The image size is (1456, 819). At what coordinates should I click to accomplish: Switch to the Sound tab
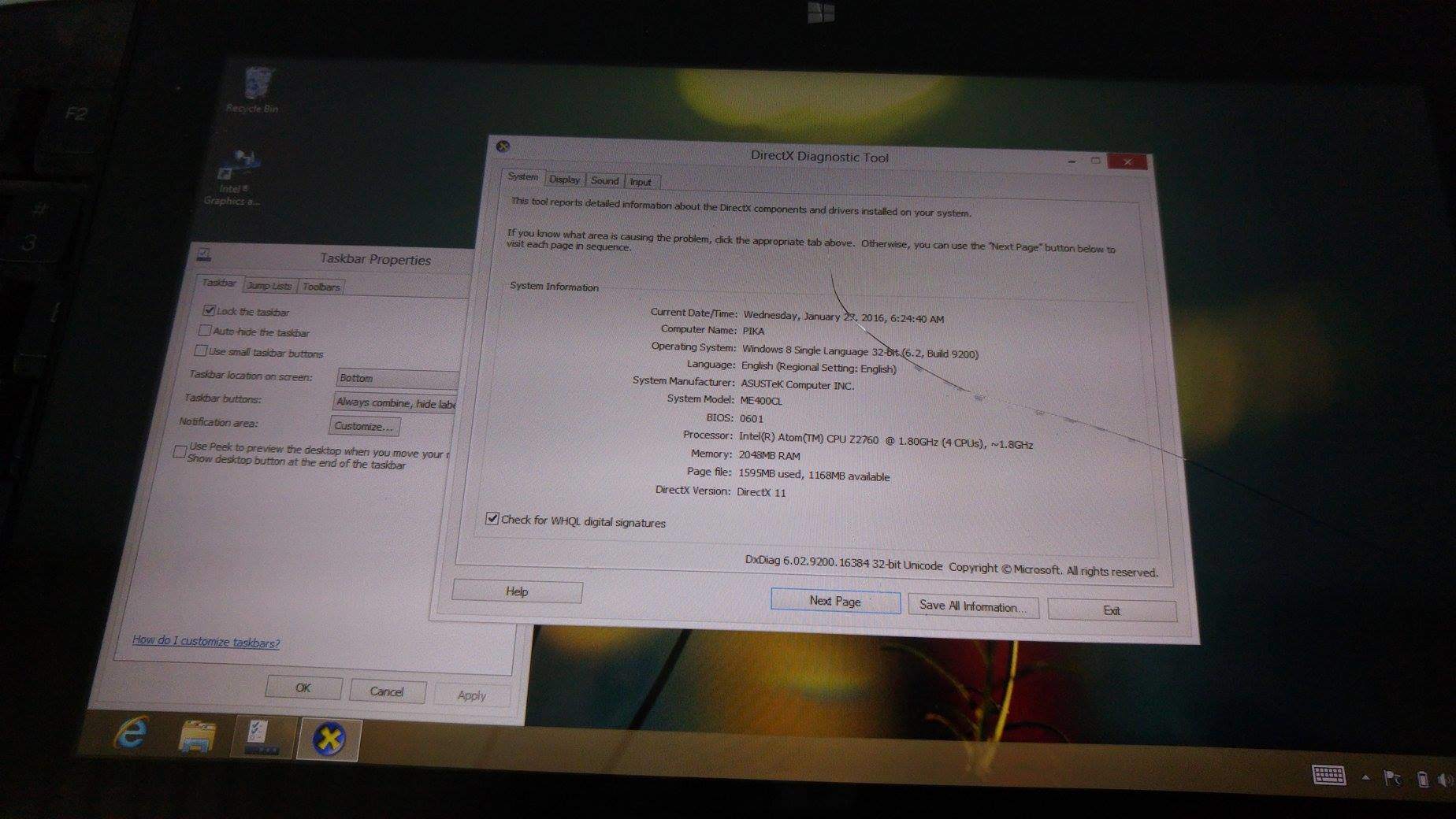coord(604,180)
